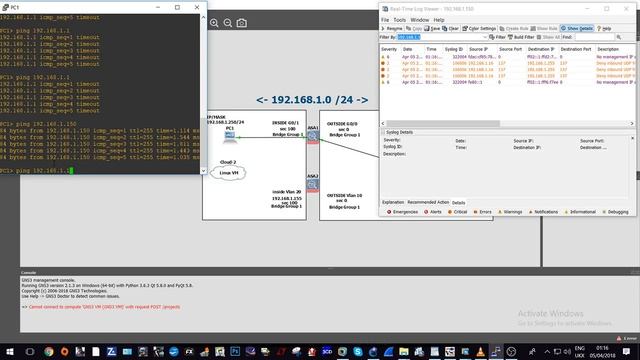640x360 pixels.
Task: Click the 1 error warning indicator in GNS3
Action: [x=626, y=338]
